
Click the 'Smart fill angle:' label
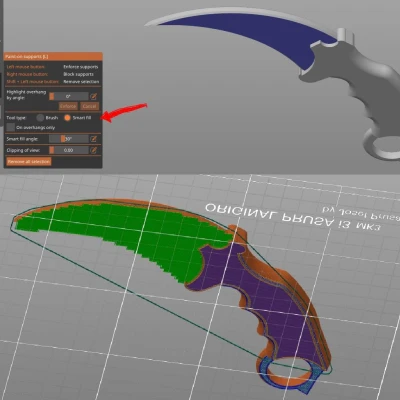(x=22, y=139)
